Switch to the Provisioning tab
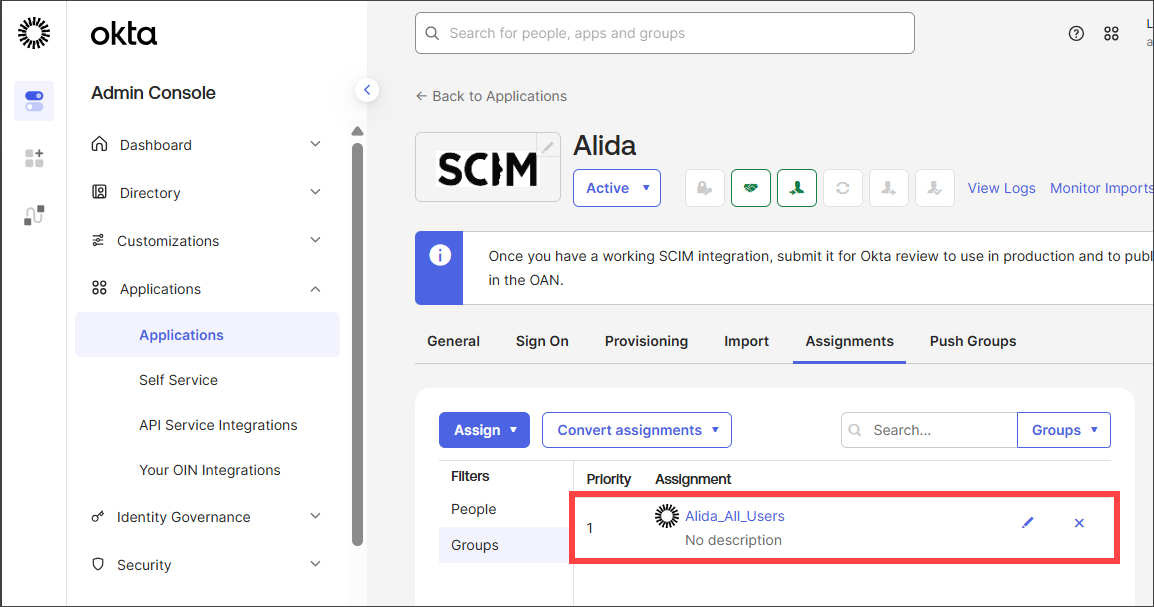This screenshot has width=1154, height=607. (x=646, y=341)
